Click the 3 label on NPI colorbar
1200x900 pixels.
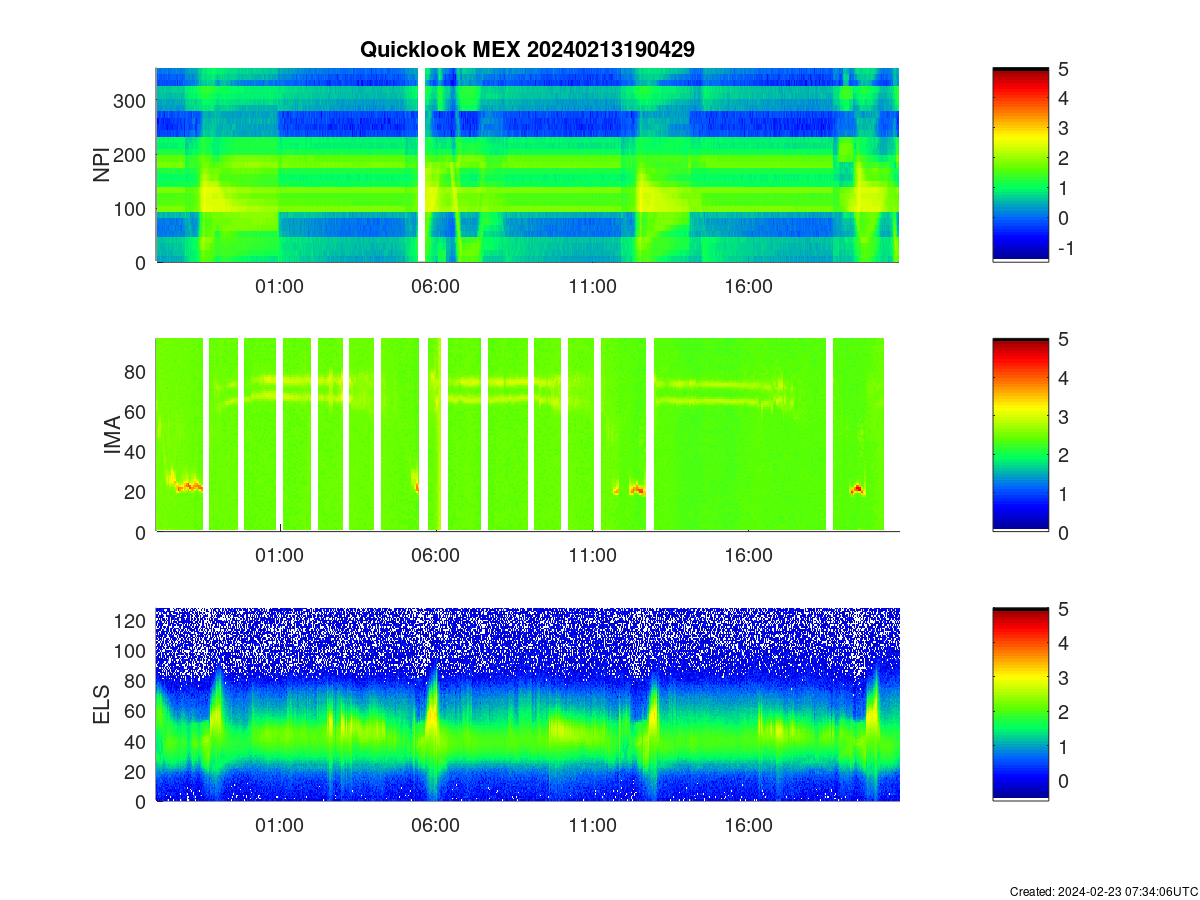coord(1062,128)
